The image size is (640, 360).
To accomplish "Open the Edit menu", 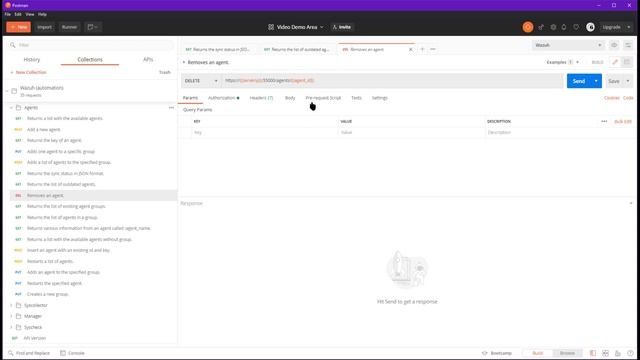I will (x=18, y=14).
